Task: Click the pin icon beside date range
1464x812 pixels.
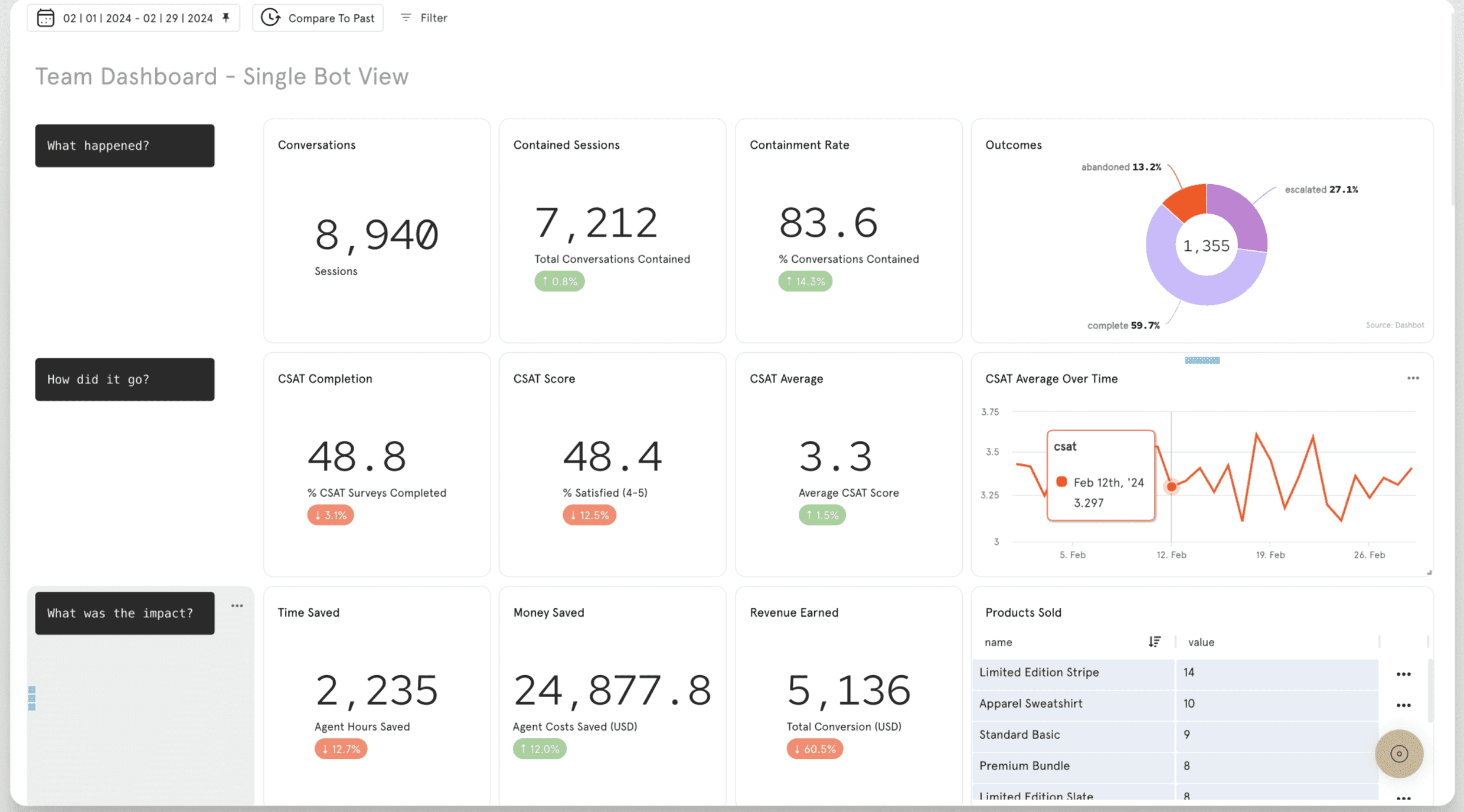Action: pyautogui.click(x=226, y=18)
